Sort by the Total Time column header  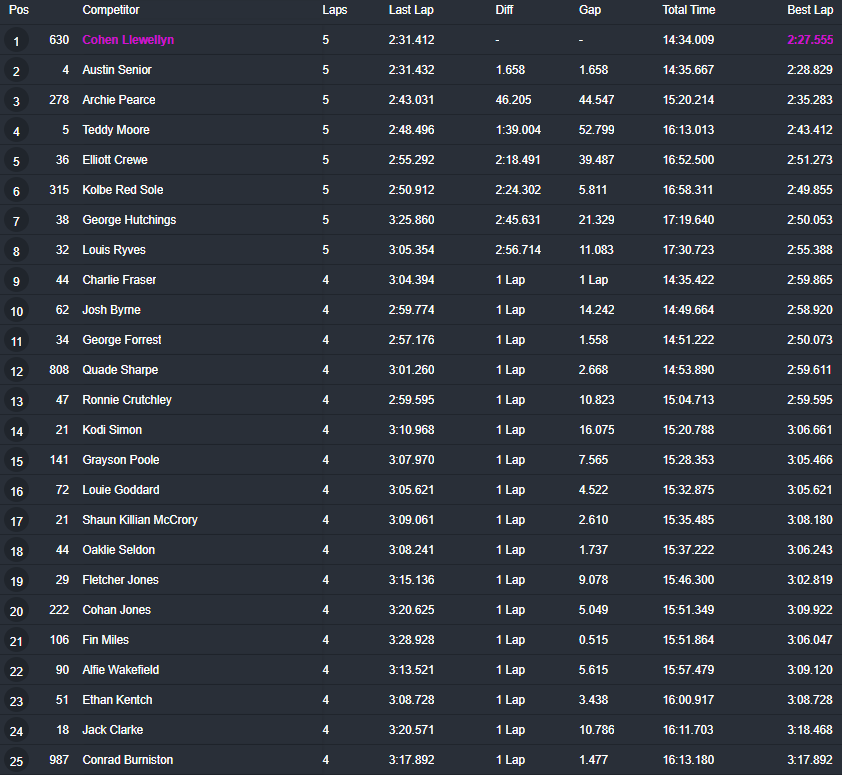point(688,10)
